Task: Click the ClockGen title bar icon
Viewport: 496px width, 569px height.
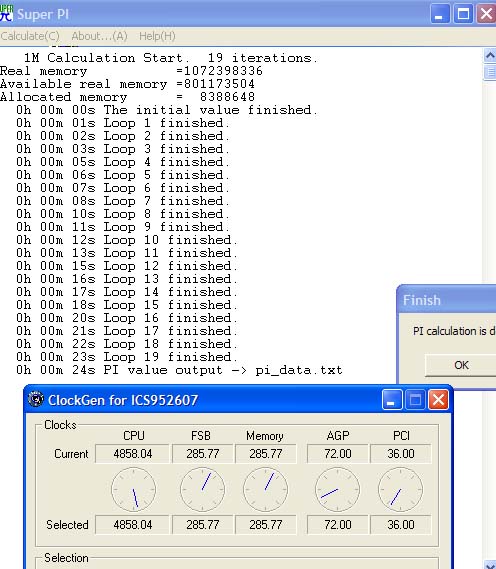Action: pyautogui.click(x=36, y=400)
